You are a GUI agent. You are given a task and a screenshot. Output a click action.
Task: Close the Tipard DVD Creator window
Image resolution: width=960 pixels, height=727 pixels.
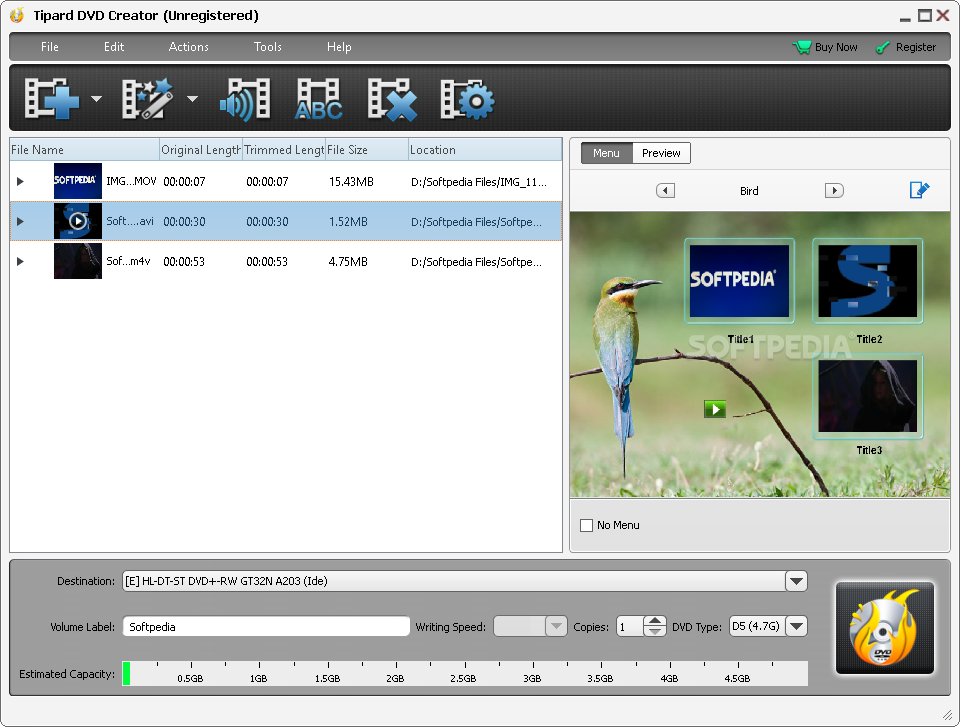tap(943, 15)
